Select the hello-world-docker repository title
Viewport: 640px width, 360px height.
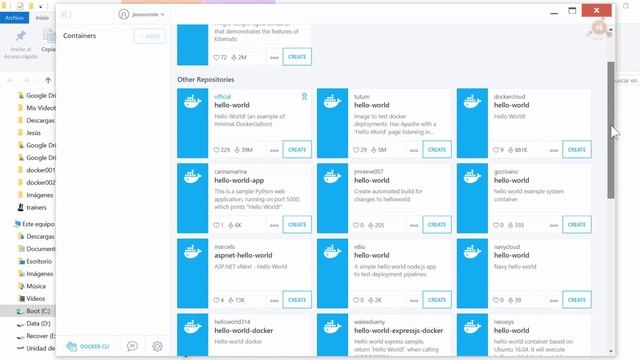(244, 330)
